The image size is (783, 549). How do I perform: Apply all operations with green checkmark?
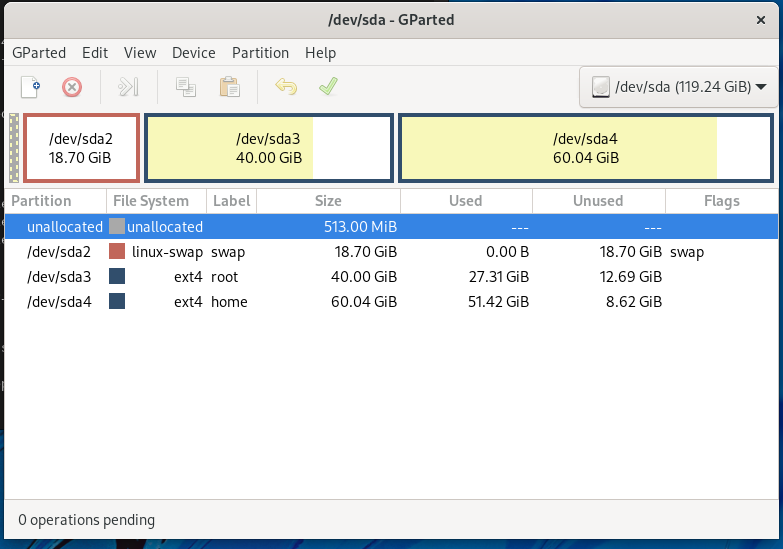pos(329,86)
